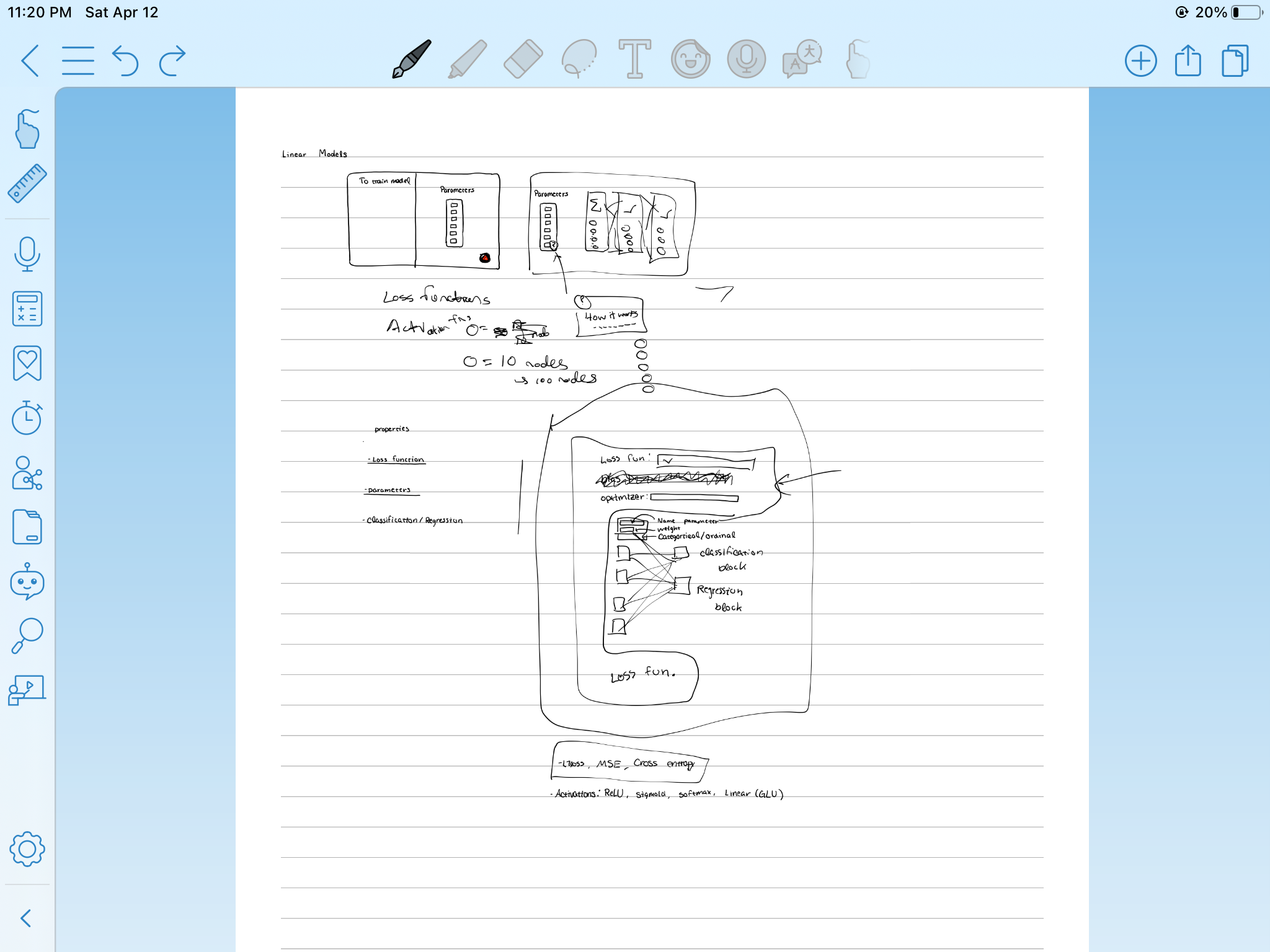Select the text tool
Image resolution: width=1270 pixels, height=952 pixels.
pos(634,59)
